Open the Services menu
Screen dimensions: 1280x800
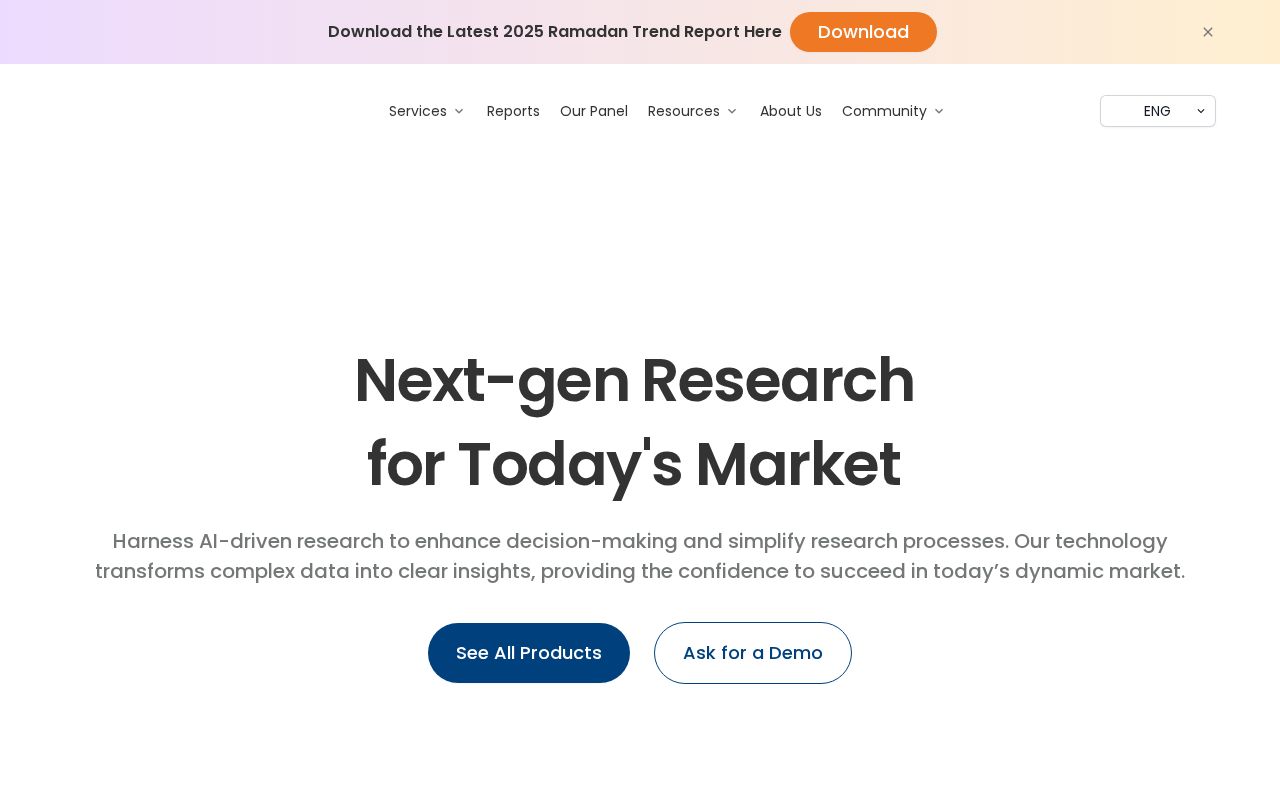418,111
